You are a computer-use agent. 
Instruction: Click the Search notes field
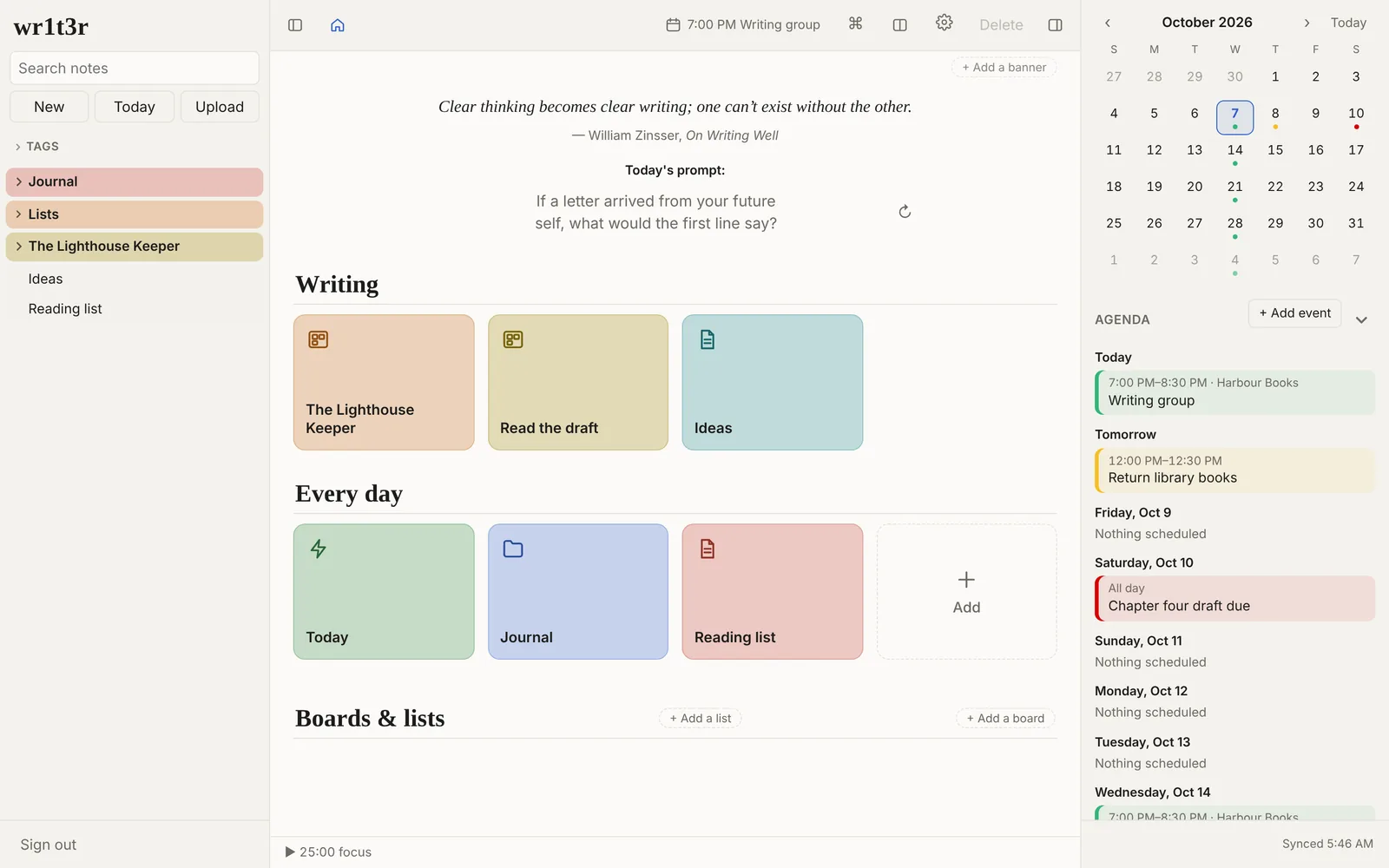tap(135, 69)
